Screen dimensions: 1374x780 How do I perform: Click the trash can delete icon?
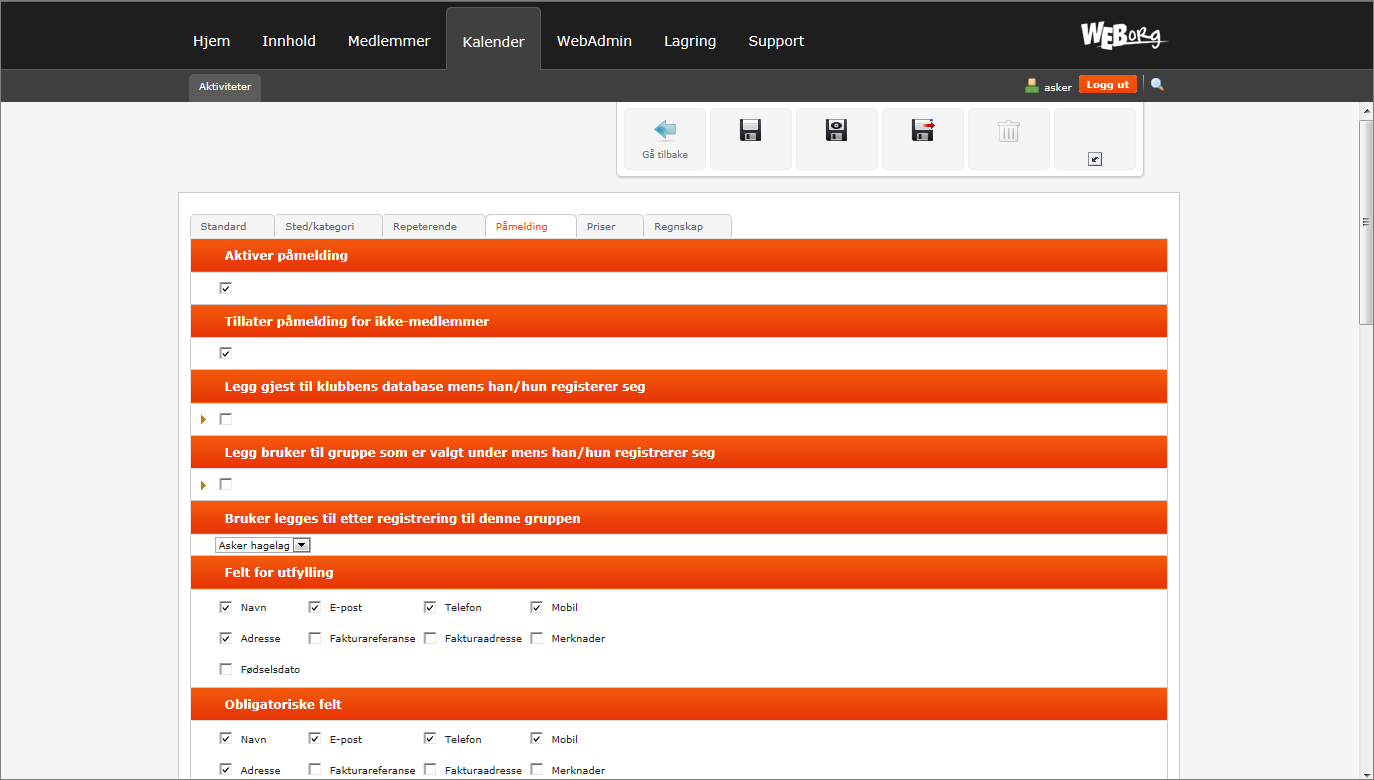pyautogui.click(x=1009, y=130)
